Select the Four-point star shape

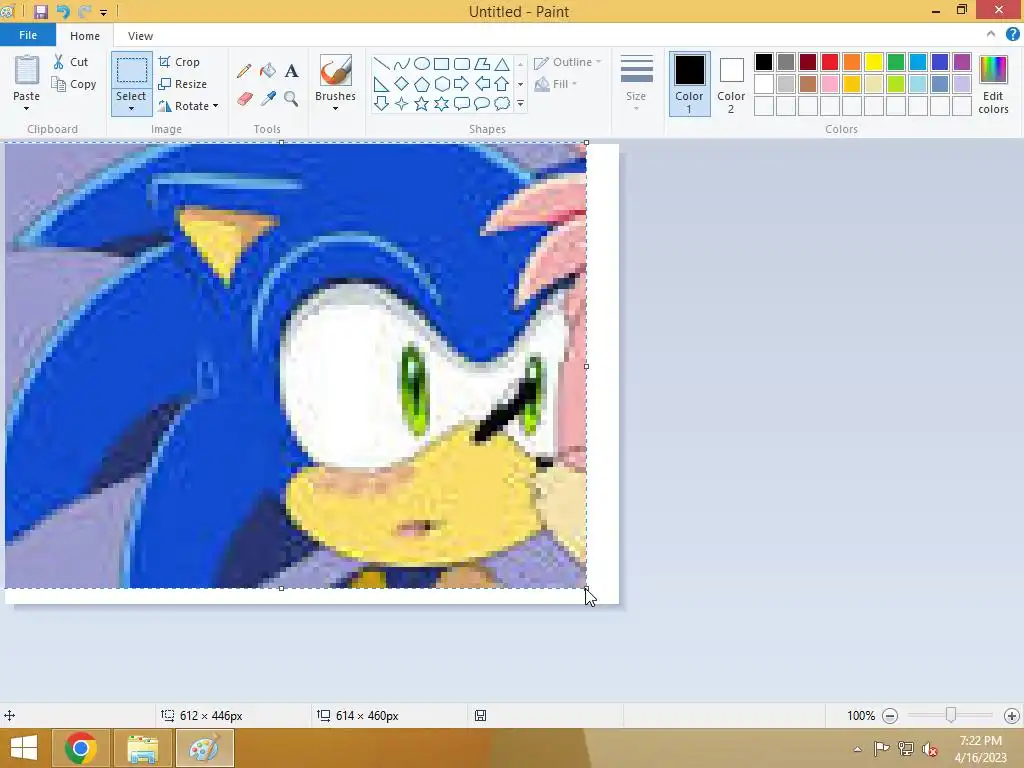pyautogui.click(x=402, y=103)
